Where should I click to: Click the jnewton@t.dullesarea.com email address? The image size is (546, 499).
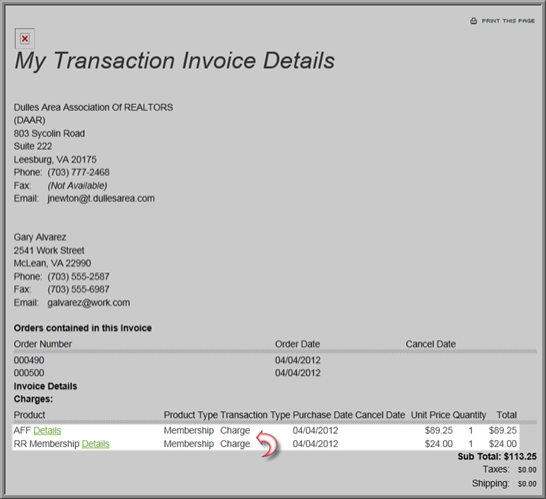pos(101,198)
